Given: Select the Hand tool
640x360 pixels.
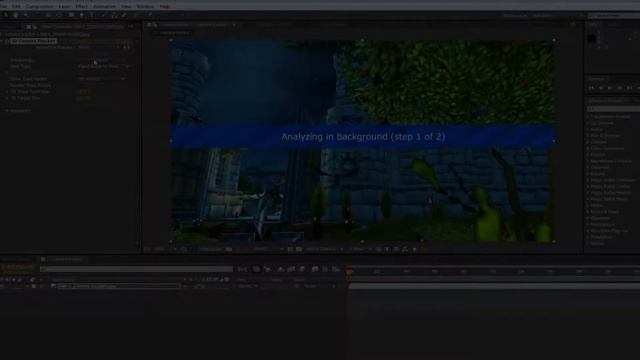Looking at the screenshot, I should (16, 15).
